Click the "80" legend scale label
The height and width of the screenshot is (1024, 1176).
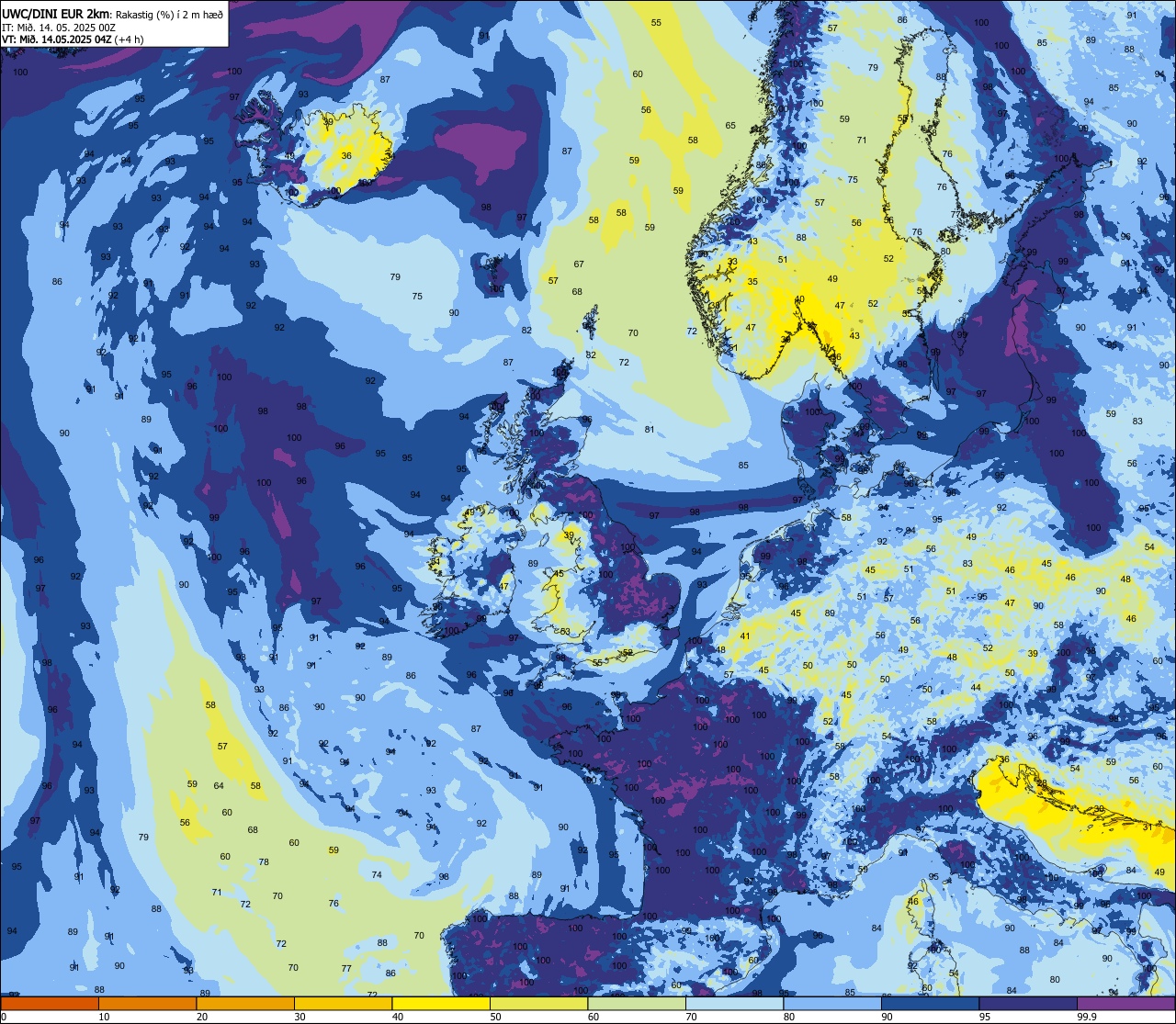pyautogui.click(x=789, y=1017)
